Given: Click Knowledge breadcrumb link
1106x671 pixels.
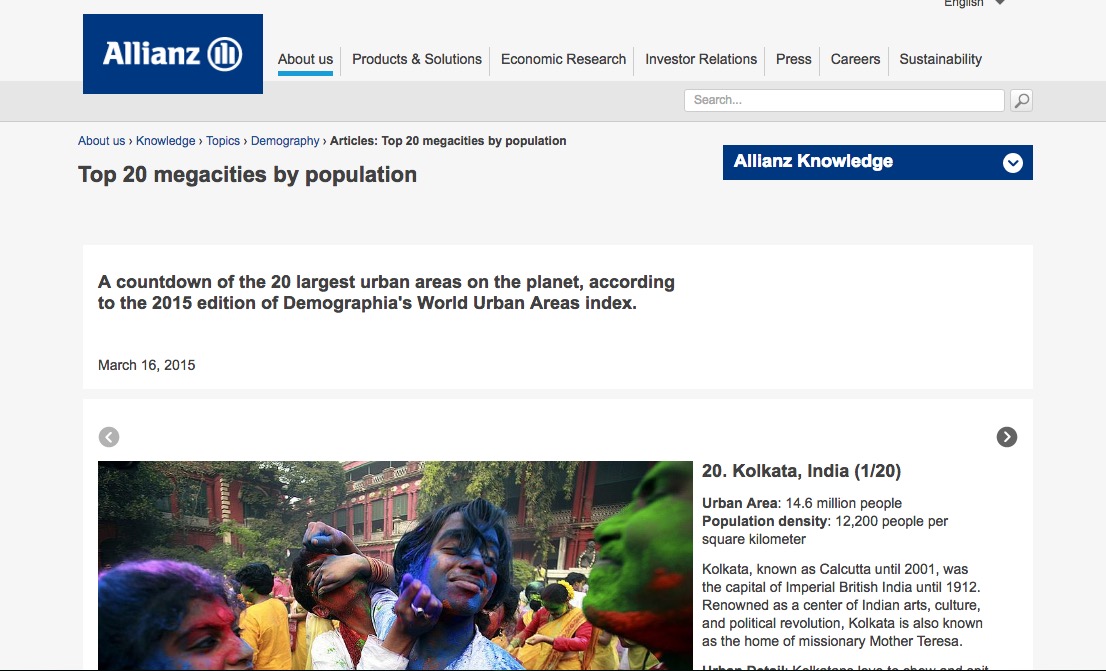Looking at the screenshot, I should [x=166, y=140].
